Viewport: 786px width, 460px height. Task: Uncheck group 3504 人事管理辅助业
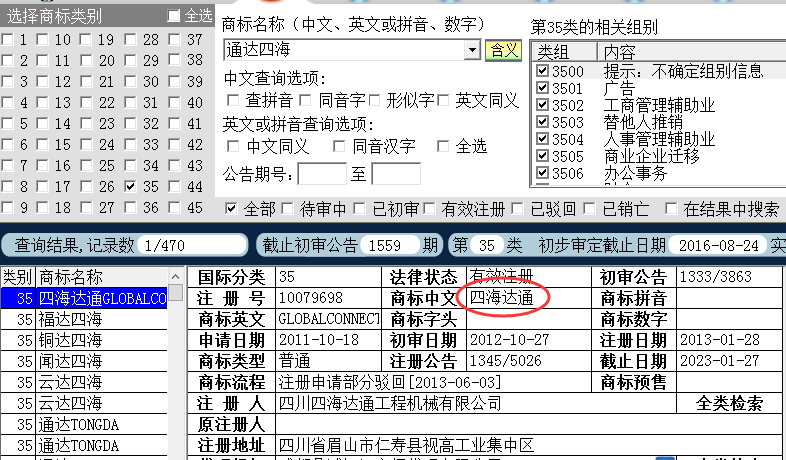(x=542, y=139)
